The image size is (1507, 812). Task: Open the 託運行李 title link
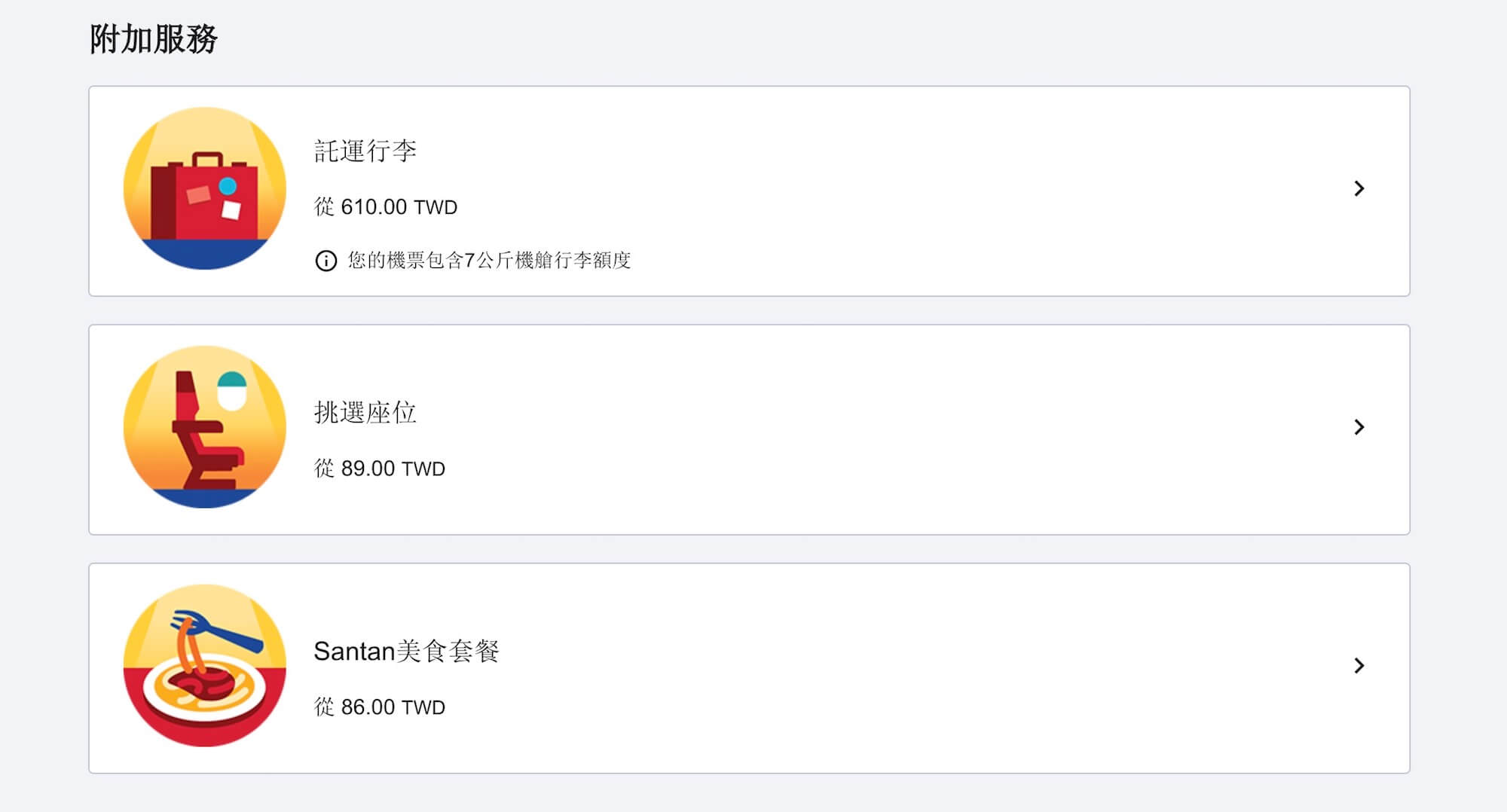coord(365,151)
